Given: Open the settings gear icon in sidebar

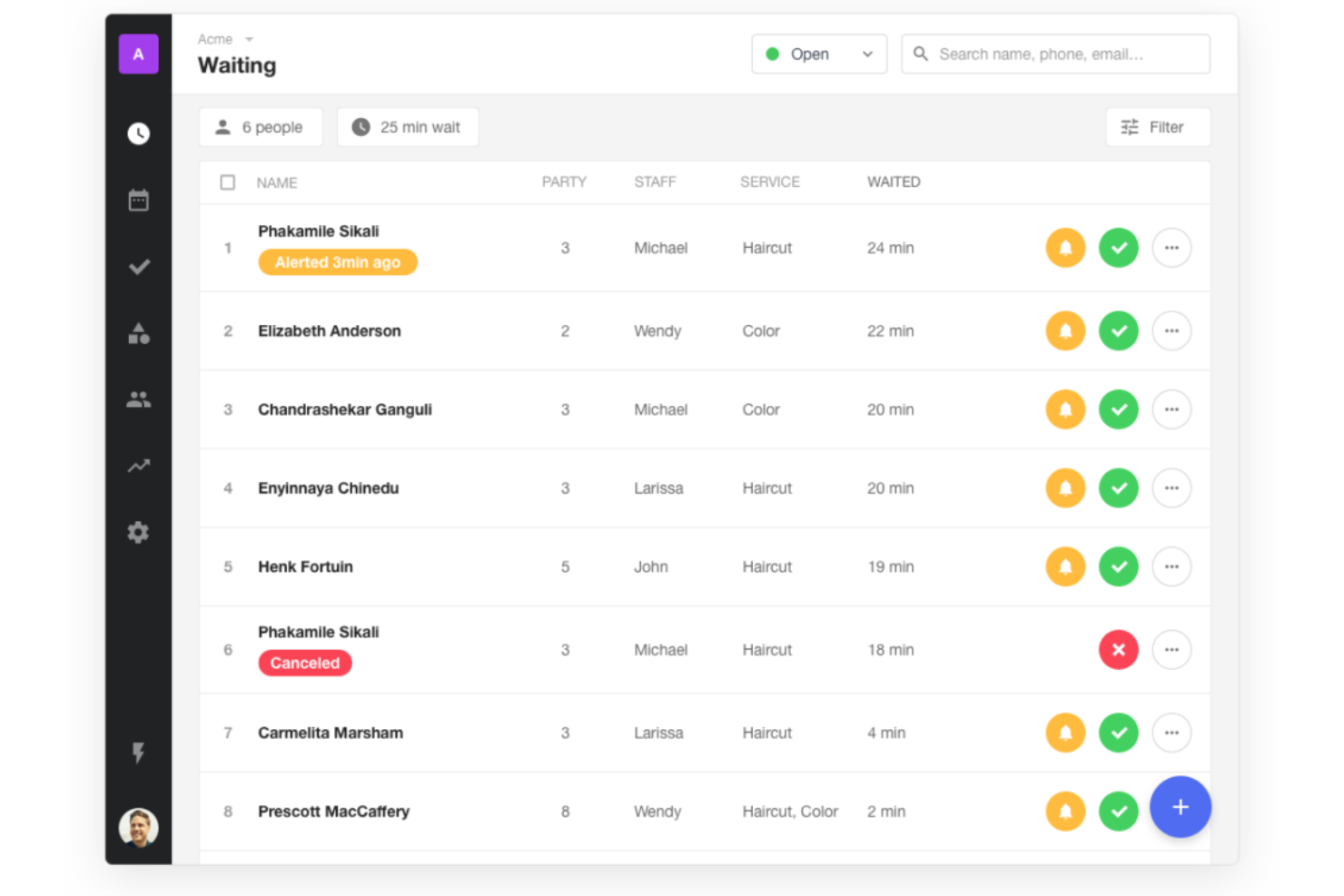Looking at the screenshot, I should point(138,532).
